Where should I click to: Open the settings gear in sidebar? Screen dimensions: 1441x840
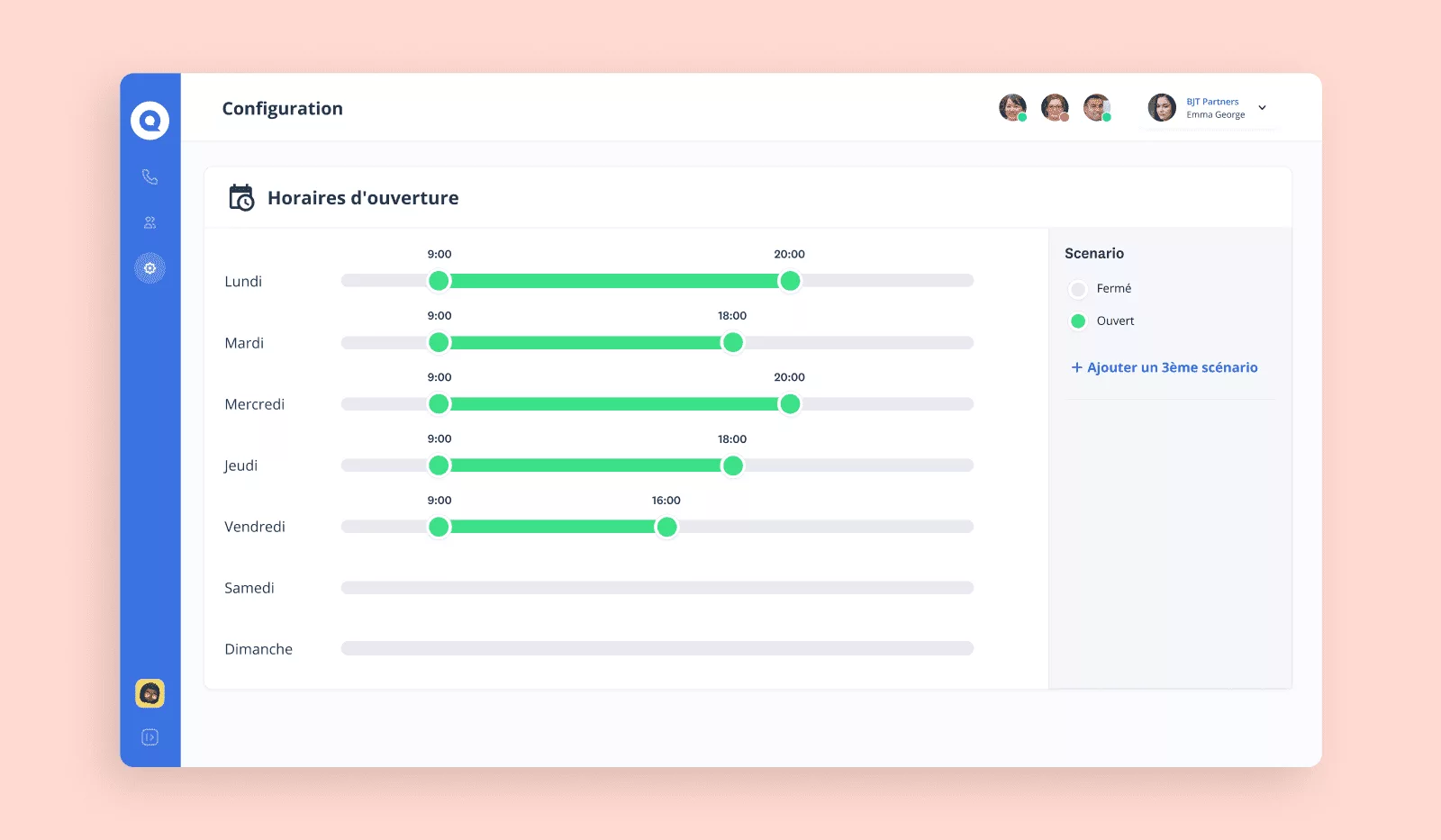pos(150,268)
